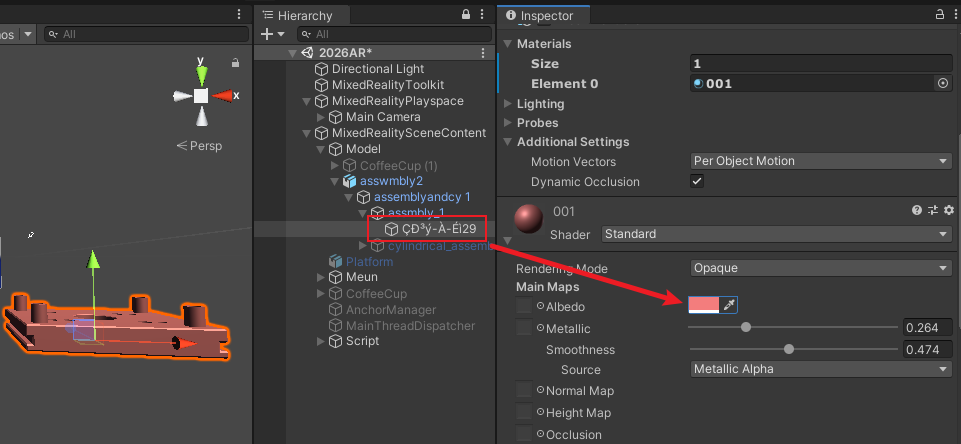This screenshot has height=444, width=961.
Task: Toggle the scene gizmo lock icon
Action: (235, 63)
